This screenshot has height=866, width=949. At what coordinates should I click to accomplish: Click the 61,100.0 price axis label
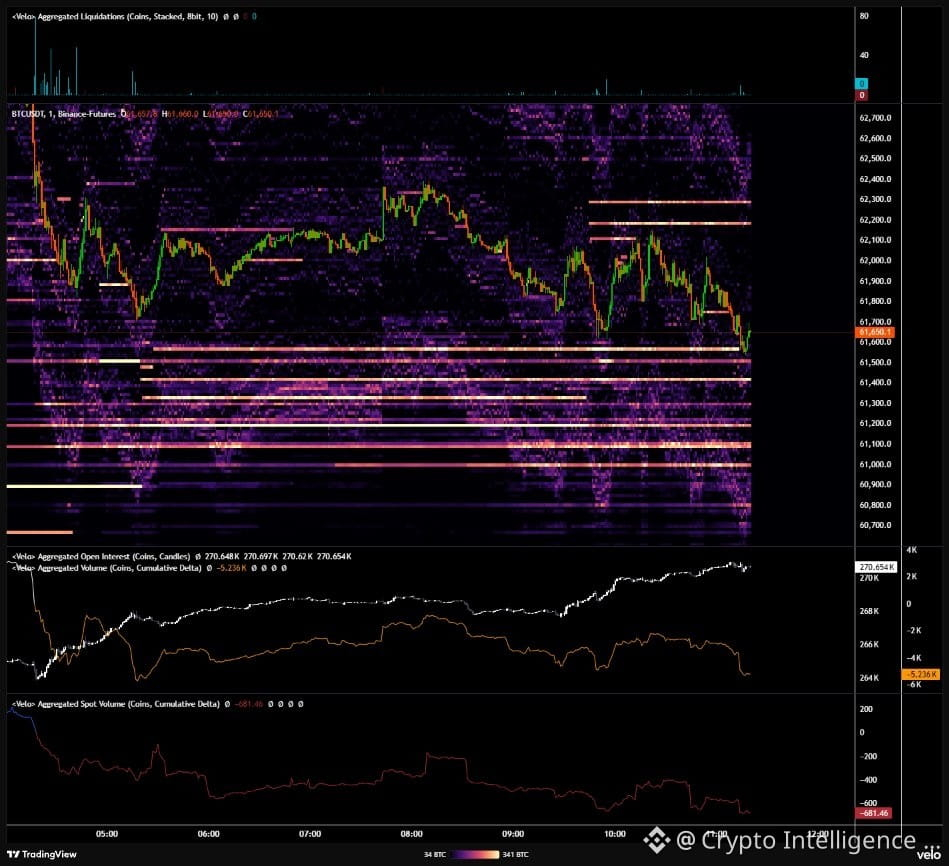click(x=875, y=444)
